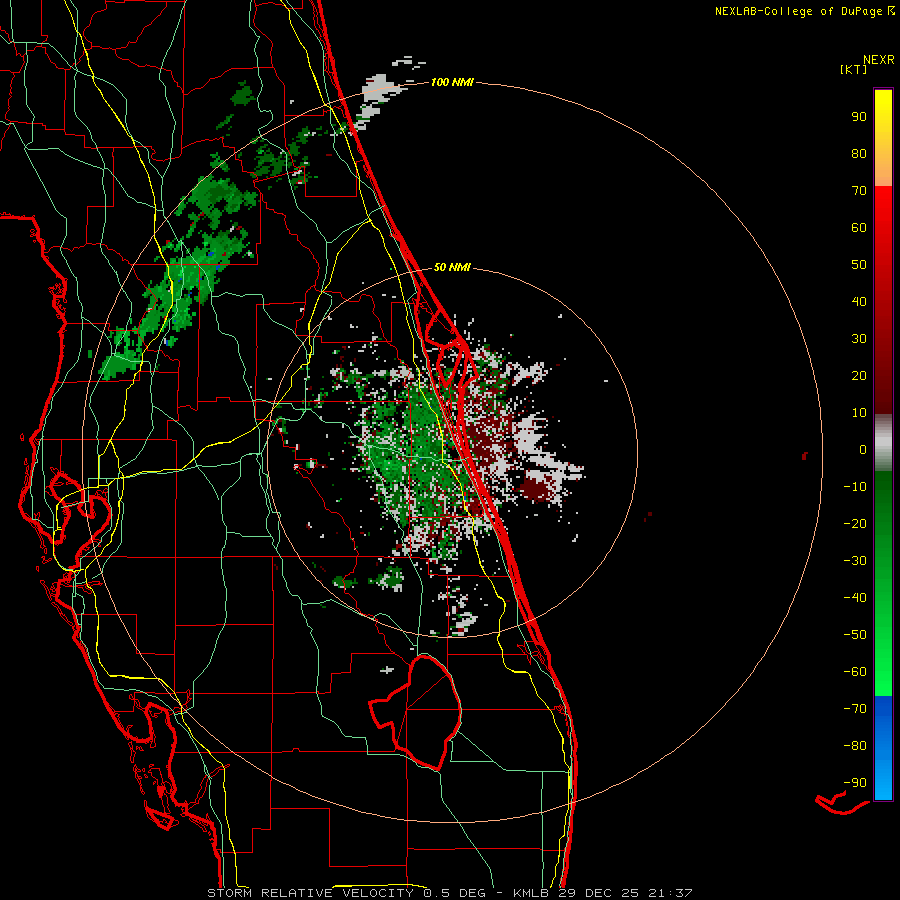Click the blue bottom segment of velocity color bar

click(x=883, y=748)
